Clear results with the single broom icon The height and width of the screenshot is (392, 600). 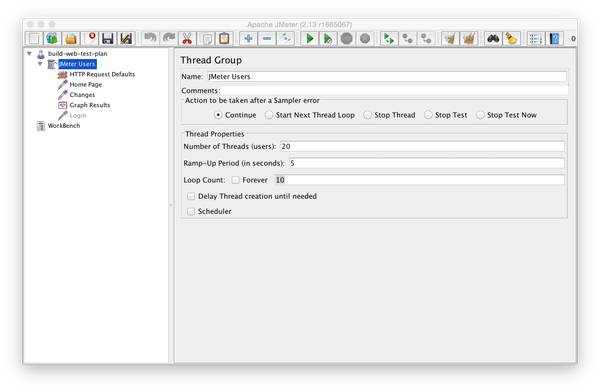(450, 39)
